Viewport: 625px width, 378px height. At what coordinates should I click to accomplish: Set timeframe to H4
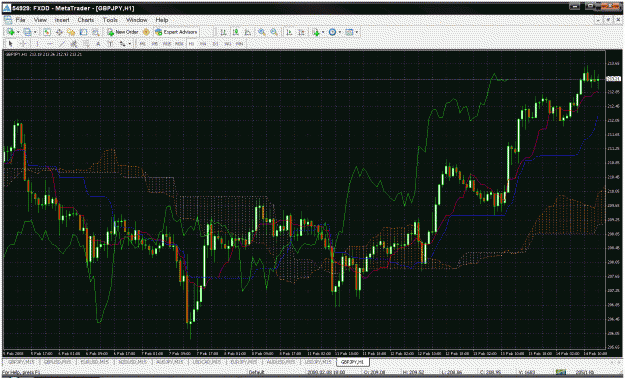click(x=203, y=44)
